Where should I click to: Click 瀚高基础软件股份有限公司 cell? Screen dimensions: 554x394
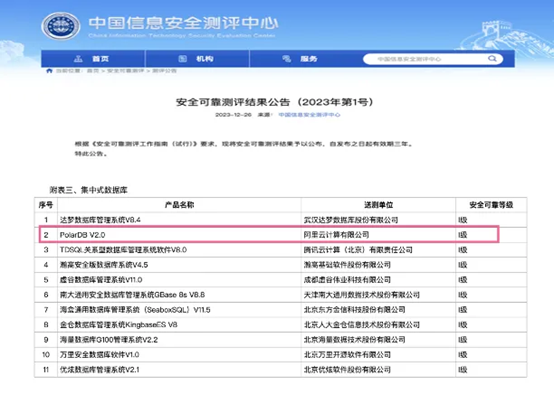[378, 265]
